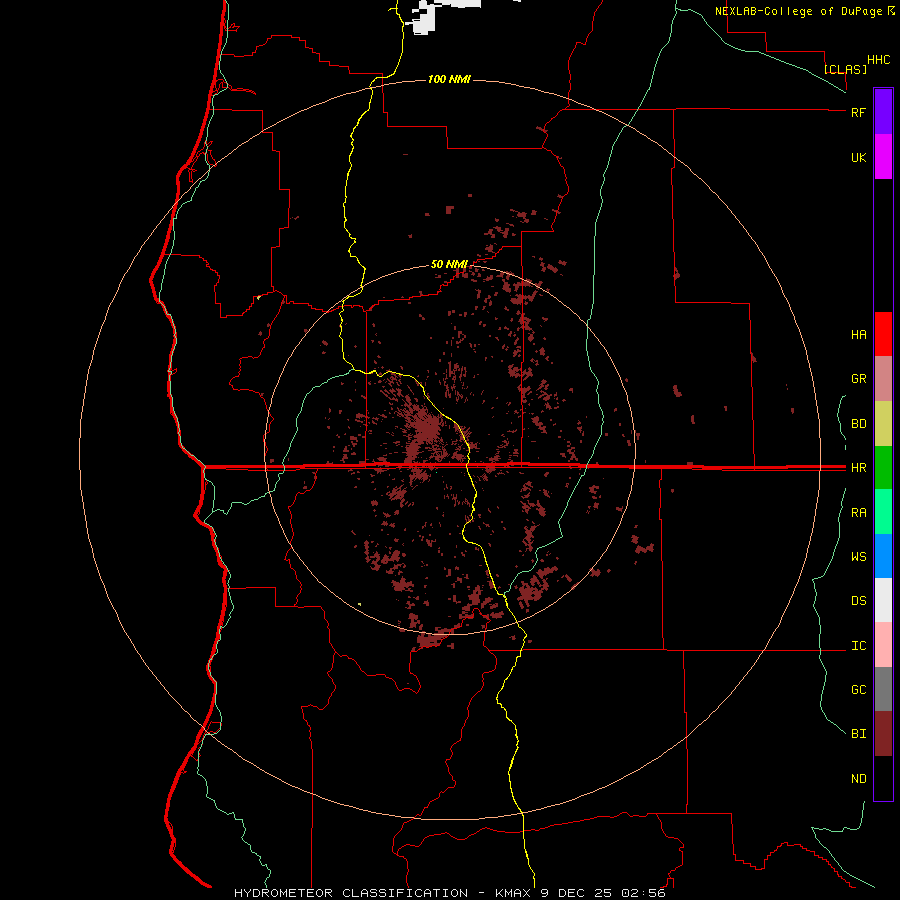Screen dimensions: 900x900
Task: Click the 9 DEC 25 date text
Action: click(577, 893)
